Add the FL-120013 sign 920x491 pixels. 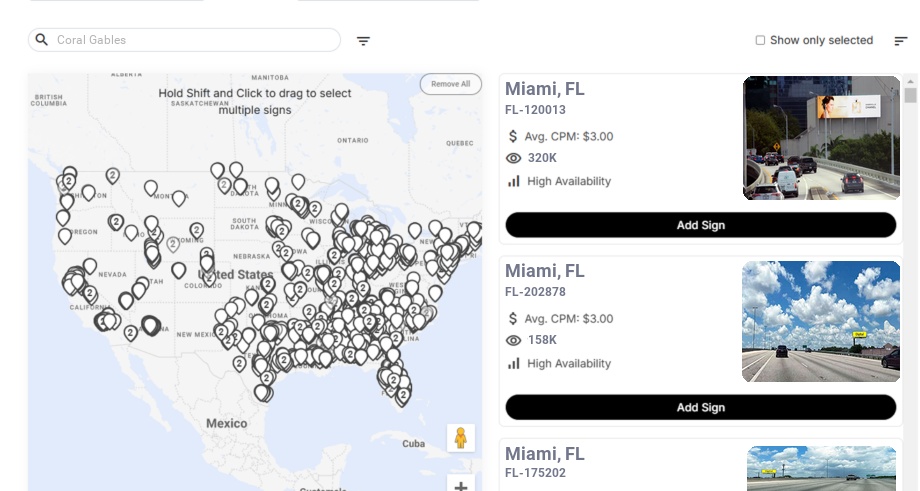(x=700, y=225)
